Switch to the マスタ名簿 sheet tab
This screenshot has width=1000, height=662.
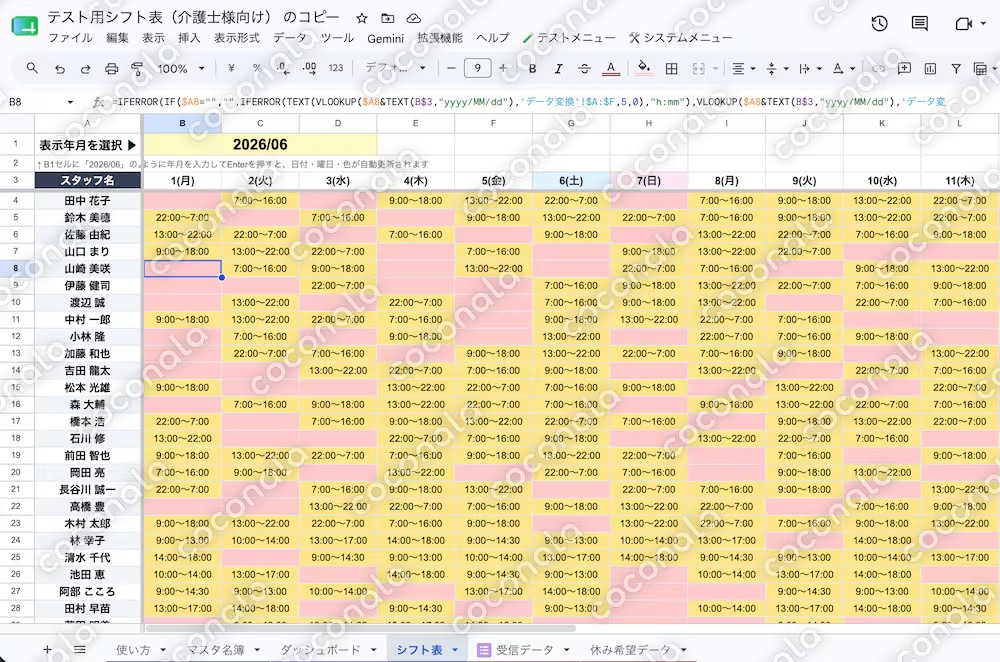(x=216, y=650)
